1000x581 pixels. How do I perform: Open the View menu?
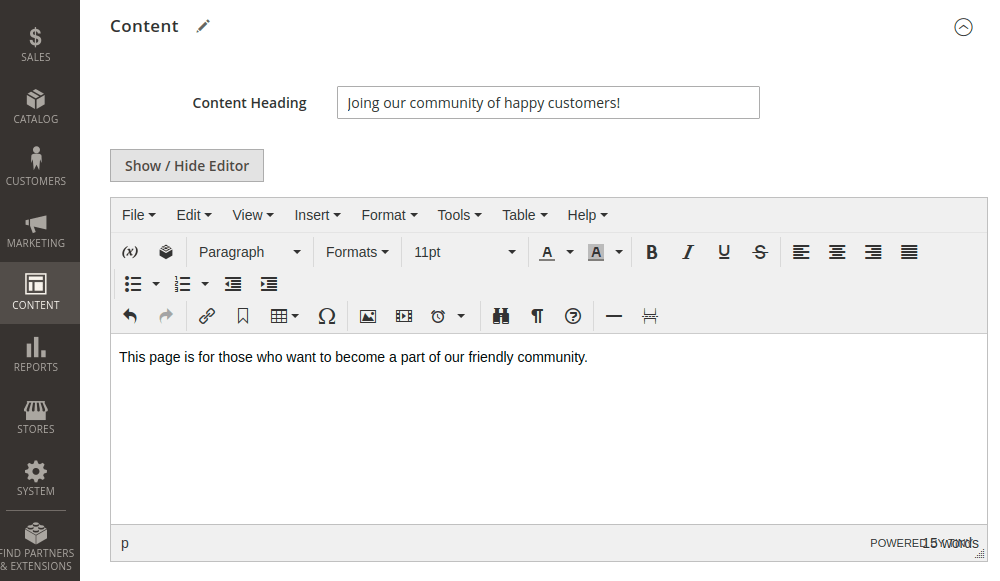pos(253,215)
